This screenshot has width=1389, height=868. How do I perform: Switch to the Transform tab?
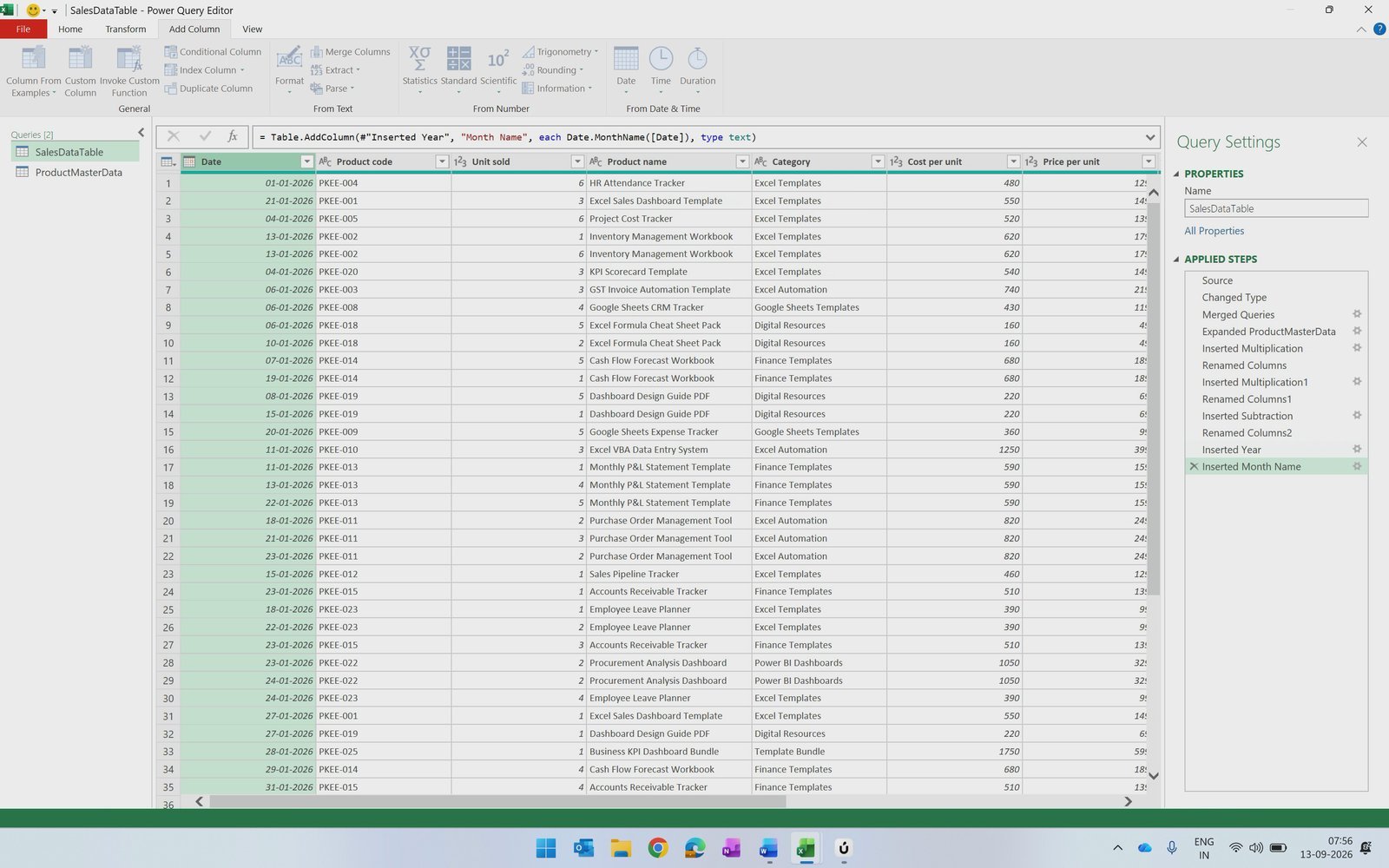coord(126,29)
